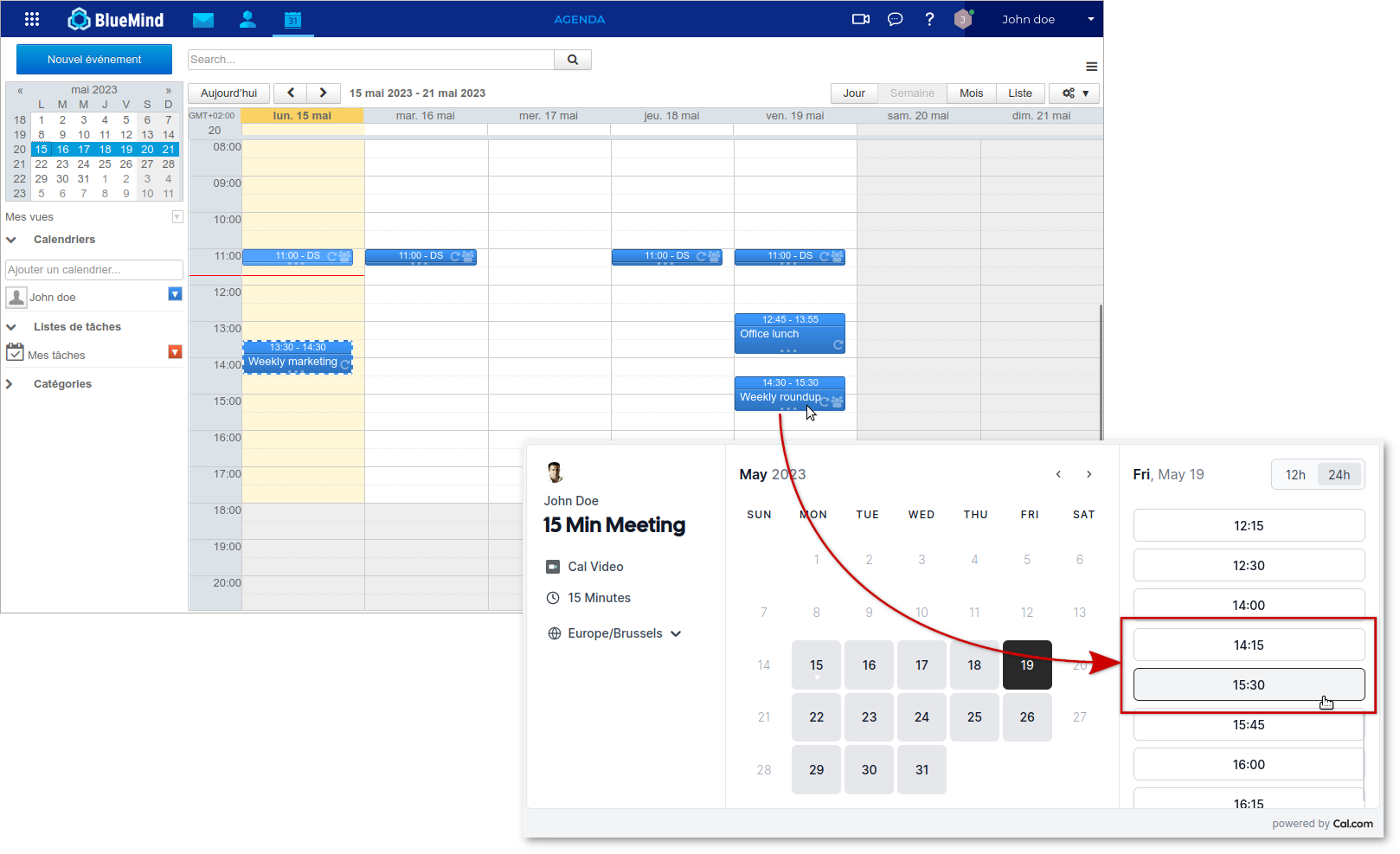Click the apps grid launcher icon
1400x854 pixels.
point(32,19)
